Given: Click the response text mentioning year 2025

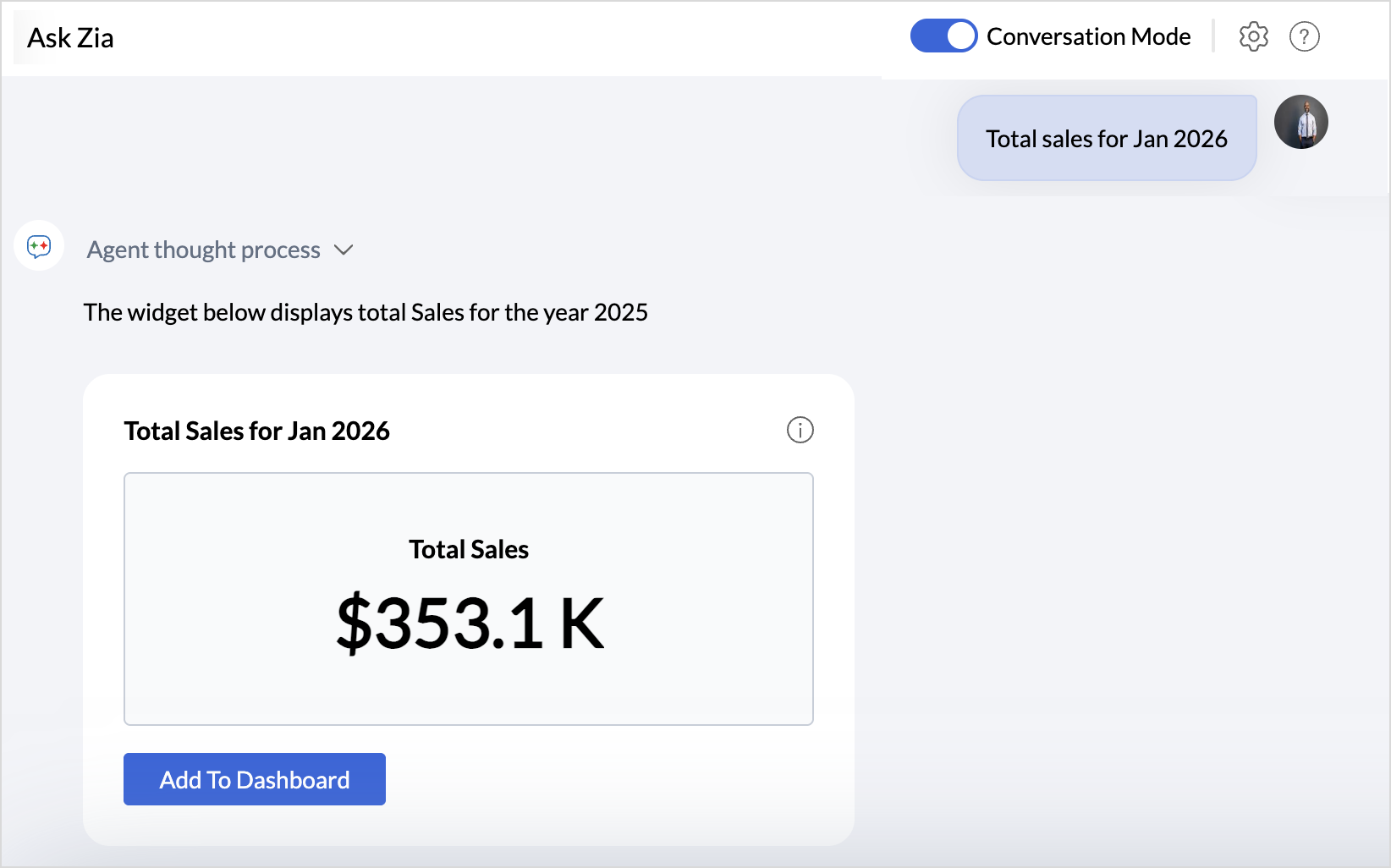Looking at the screenshot, I should [x=366, y=312].
